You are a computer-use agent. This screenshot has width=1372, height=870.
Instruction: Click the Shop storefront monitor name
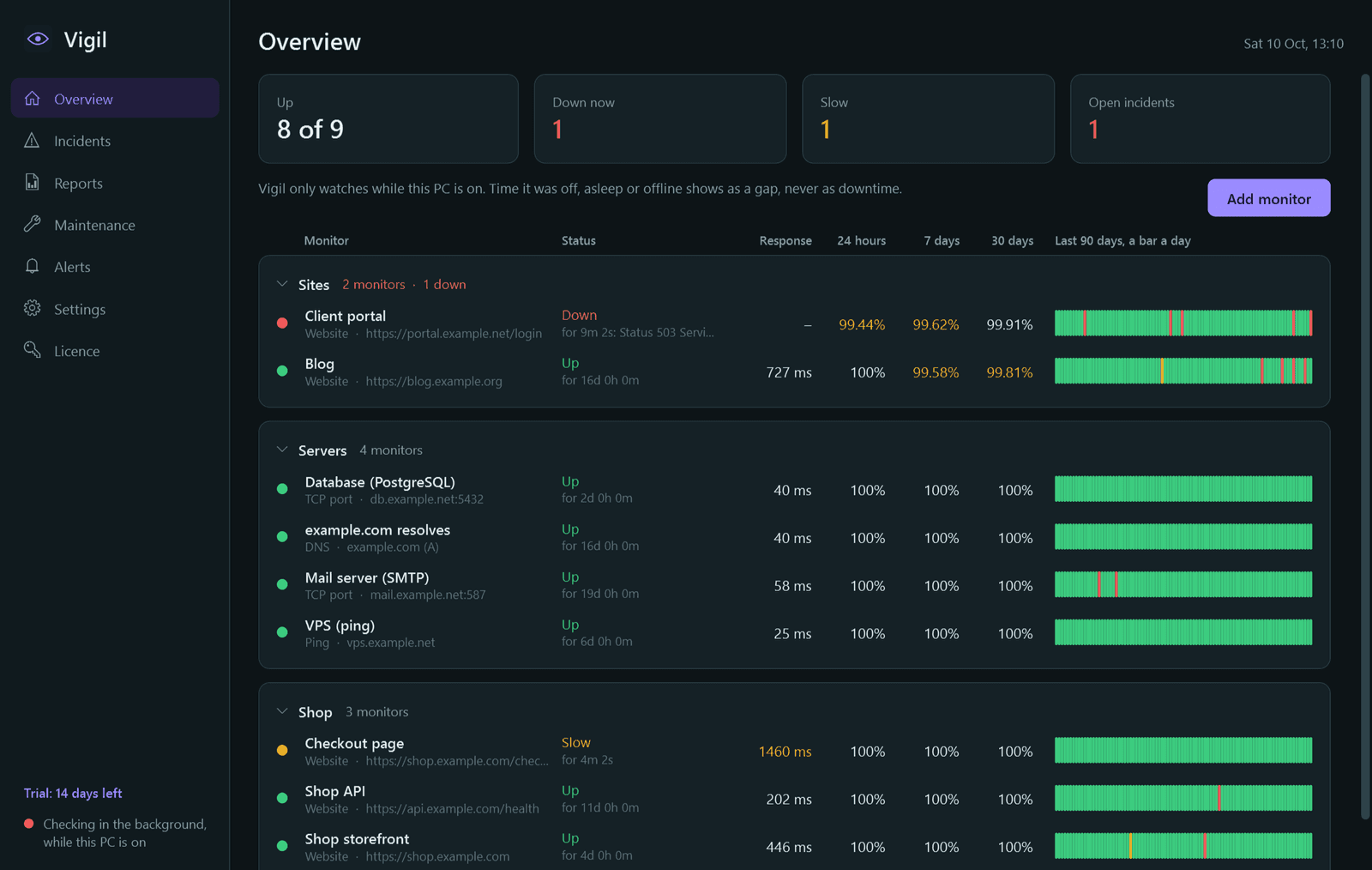(x=357, y=839)
